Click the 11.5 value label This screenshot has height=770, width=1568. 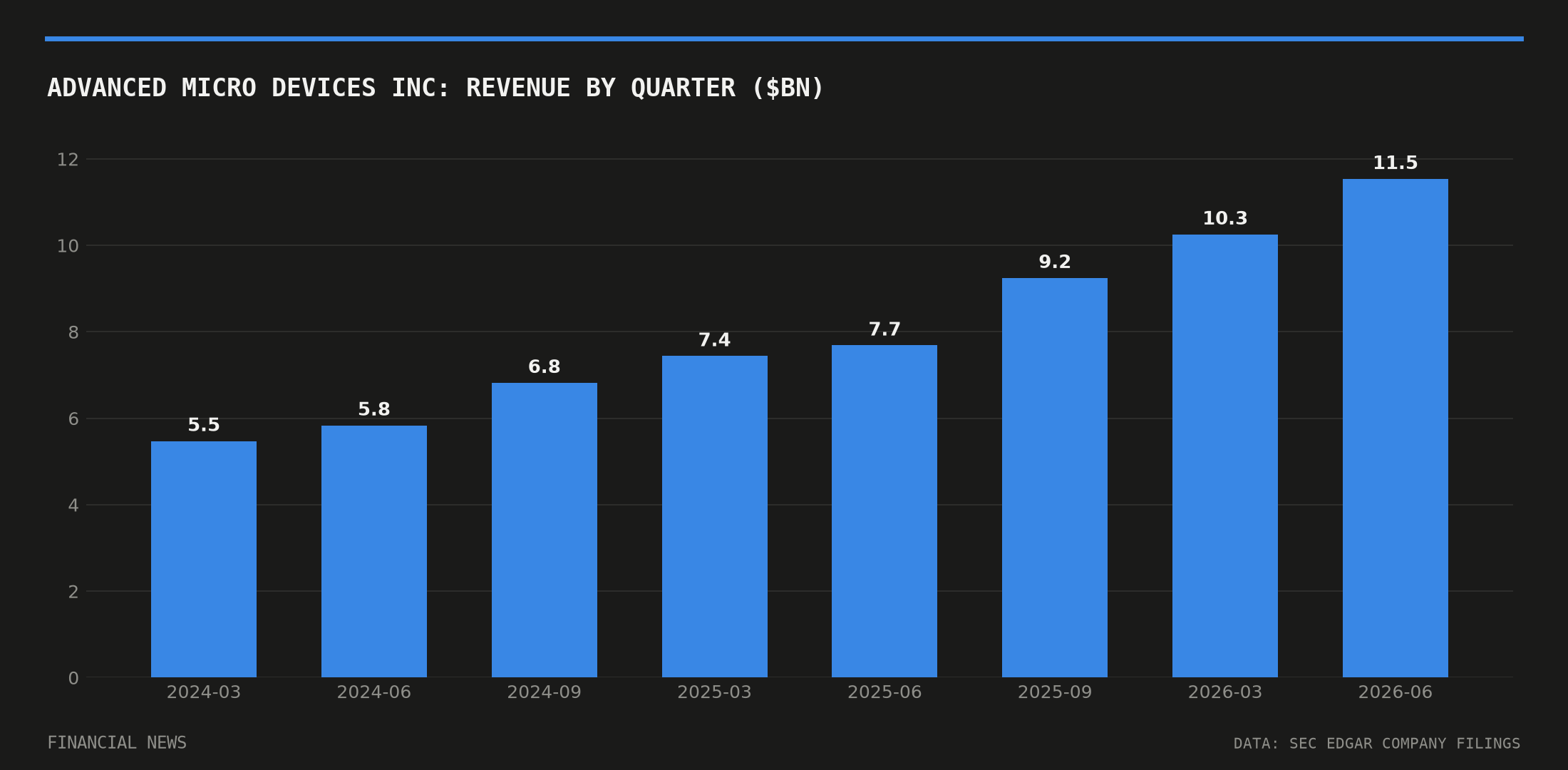(x=1396, y=163)
